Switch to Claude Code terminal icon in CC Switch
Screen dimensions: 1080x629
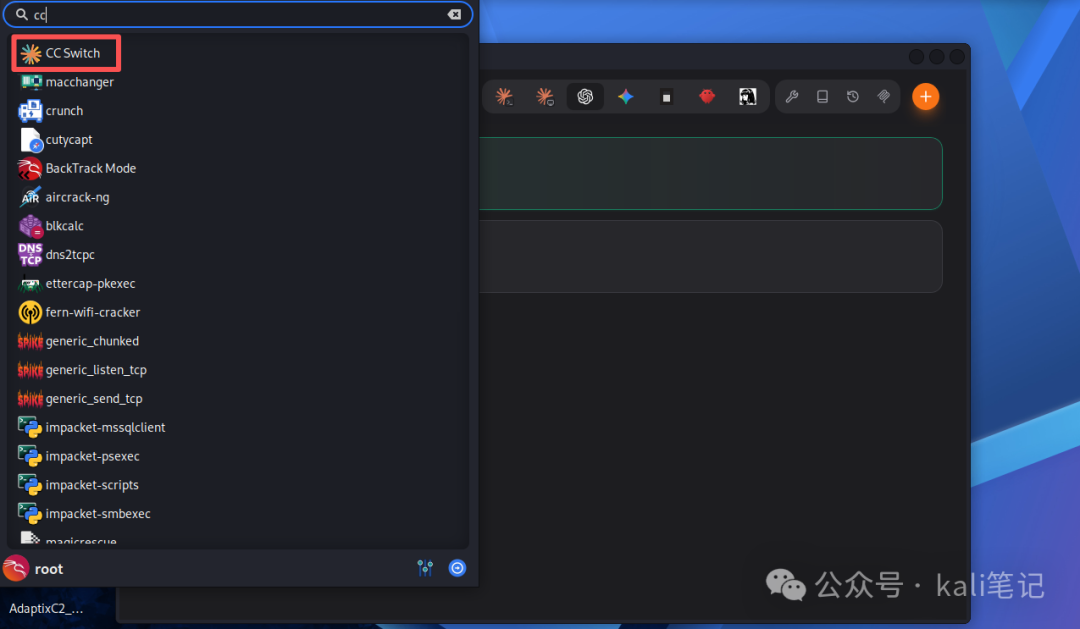point(504,96)
